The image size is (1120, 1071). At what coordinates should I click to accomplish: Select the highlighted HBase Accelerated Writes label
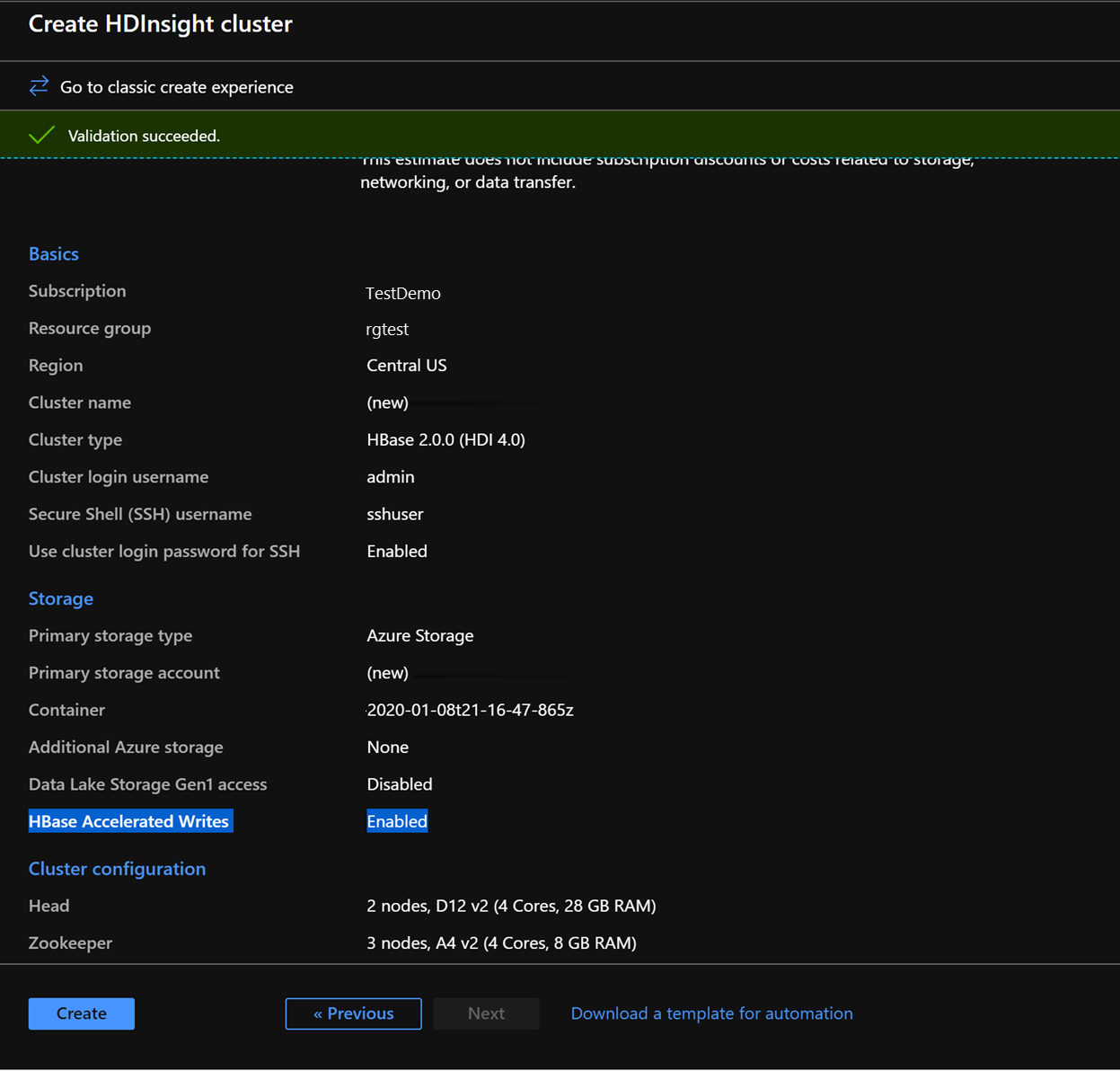click(x=129, y=820)
